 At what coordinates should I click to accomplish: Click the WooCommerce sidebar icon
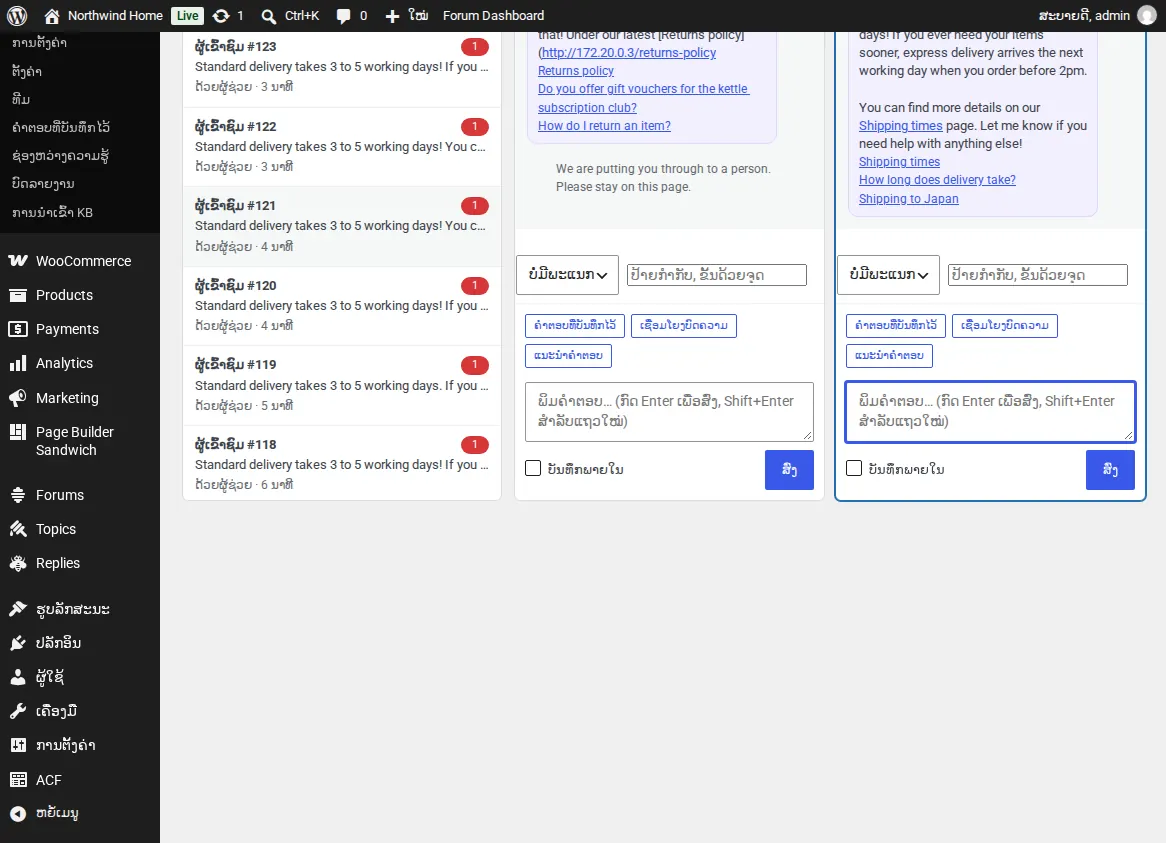click(x=18, y=261)
